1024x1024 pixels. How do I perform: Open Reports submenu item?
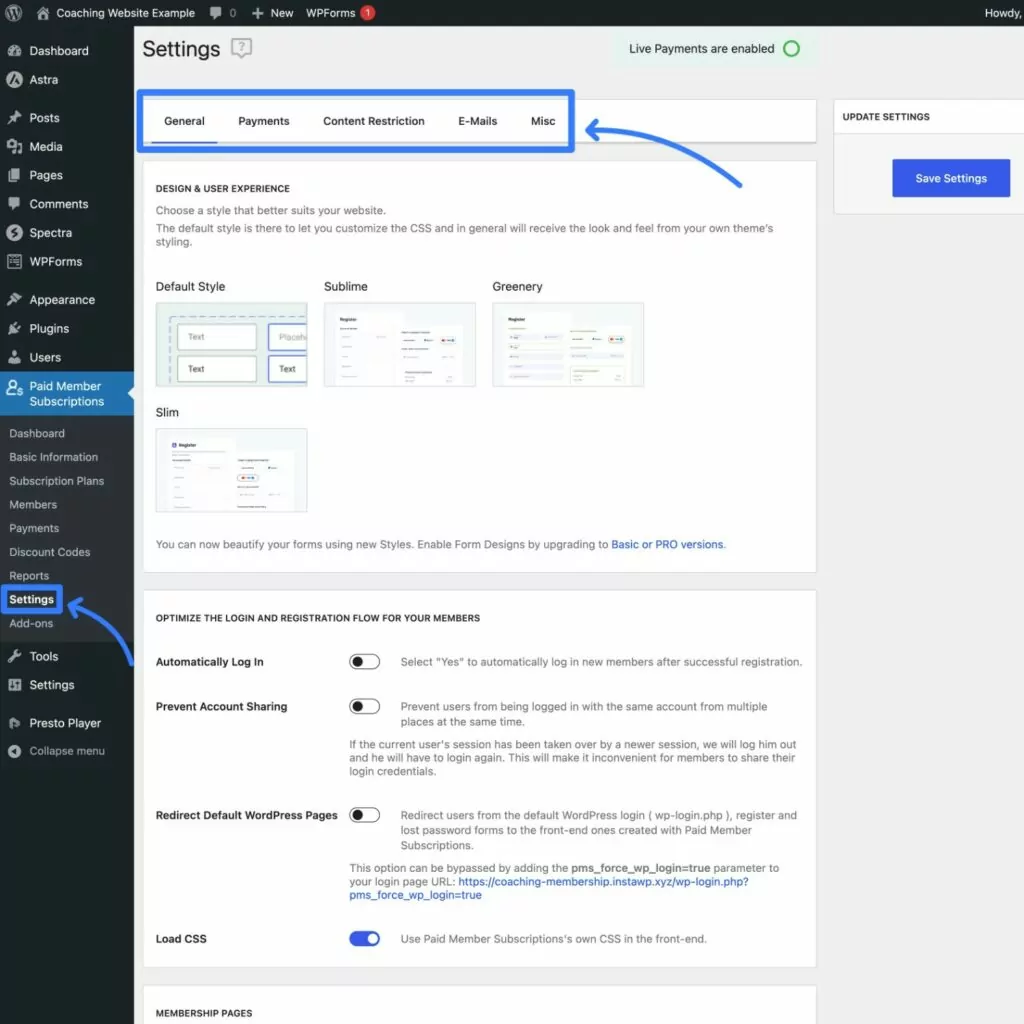pyautogui.click(x=29, y=576)
